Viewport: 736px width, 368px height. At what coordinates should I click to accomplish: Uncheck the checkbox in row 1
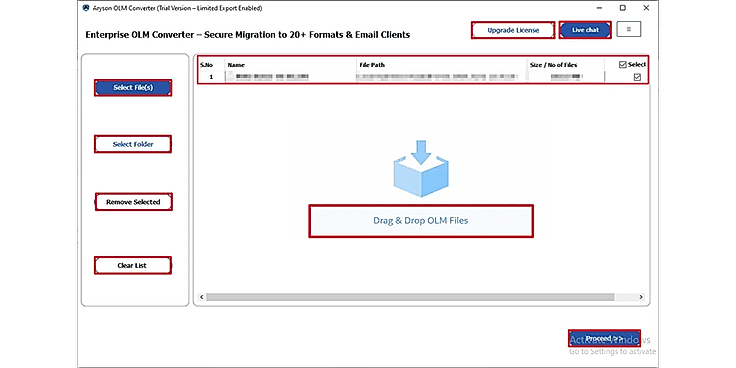637,77
